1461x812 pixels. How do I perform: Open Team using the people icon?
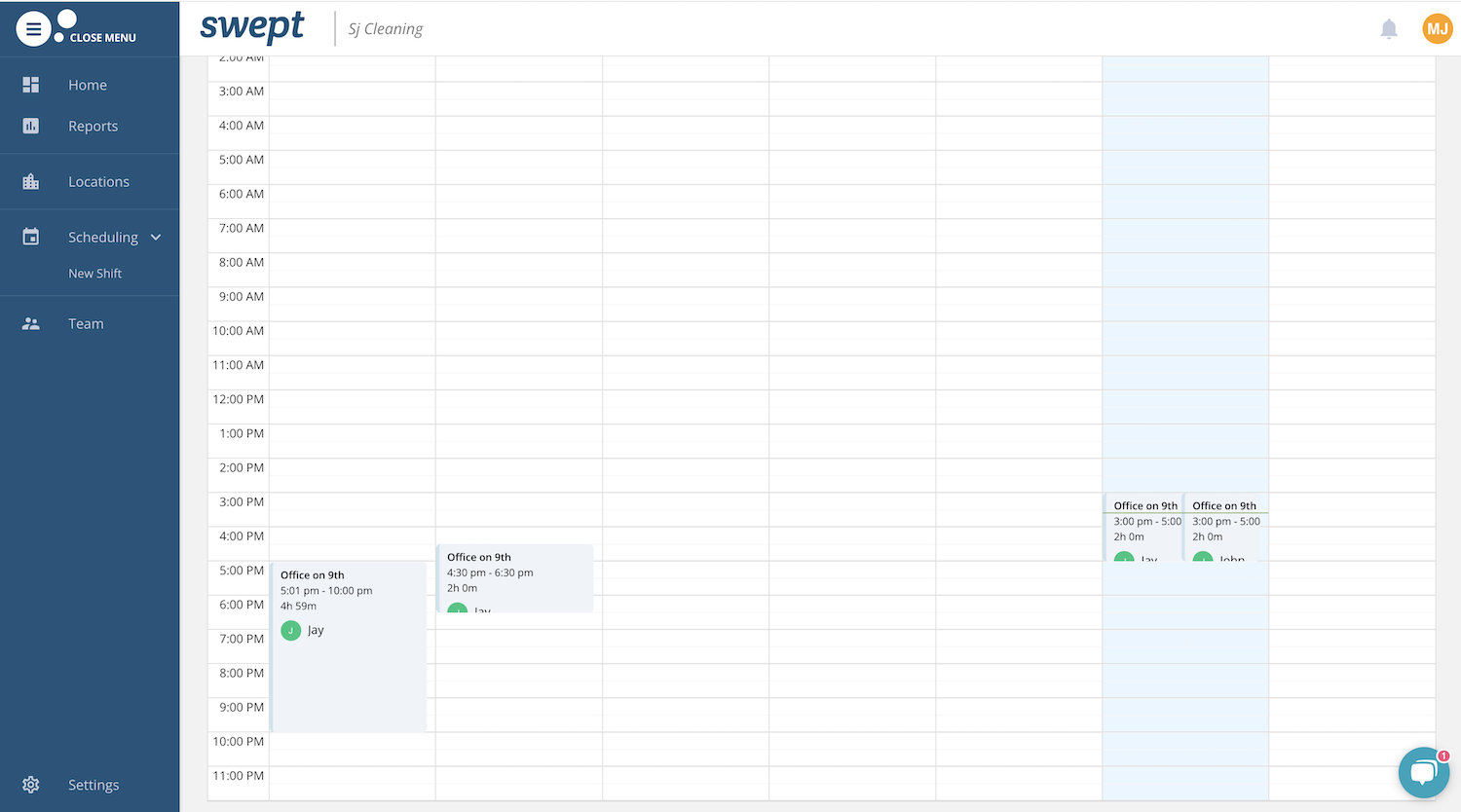click(x=30, y=323)
